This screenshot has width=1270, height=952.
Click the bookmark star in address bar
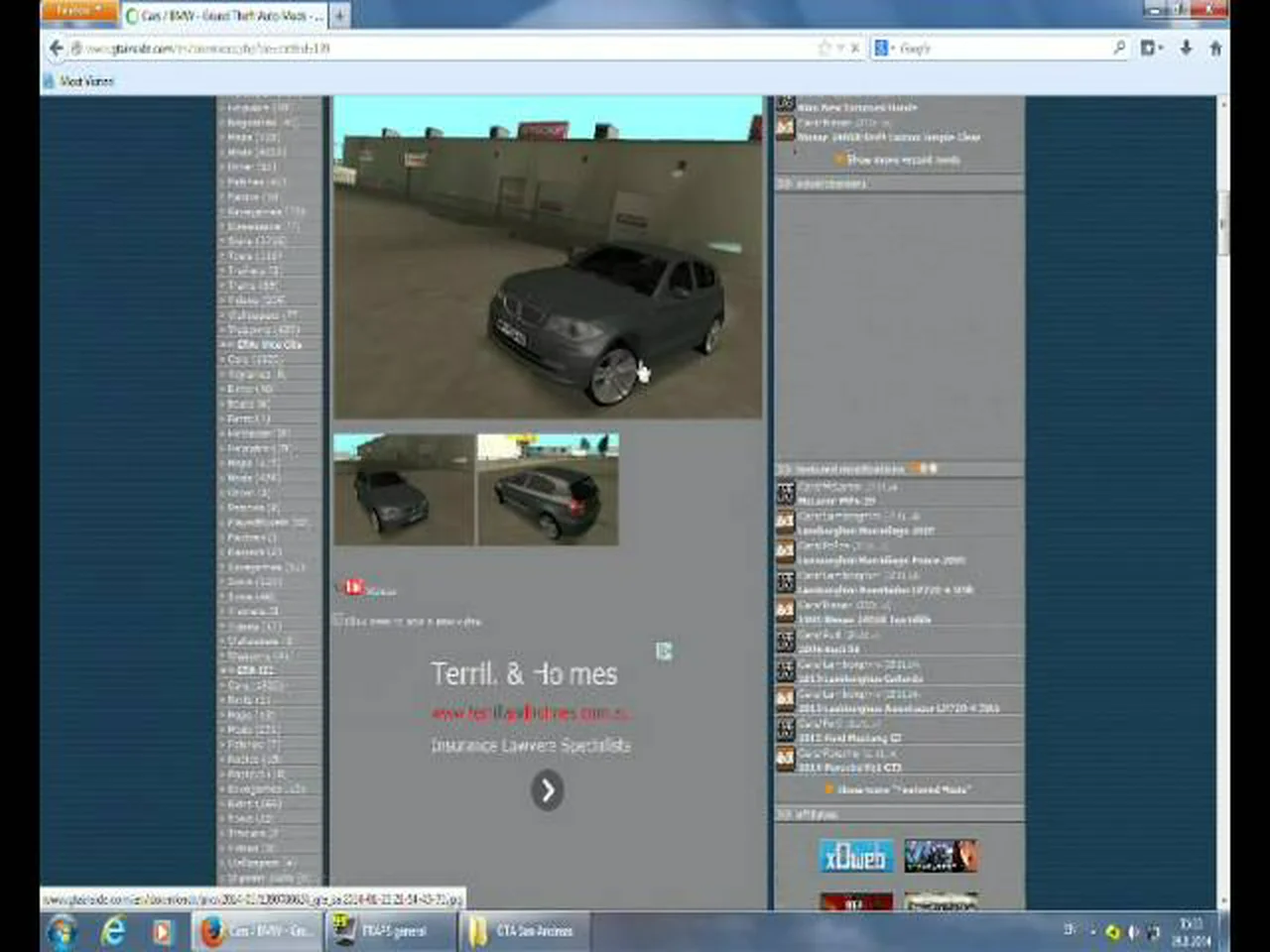tap(824, 48)
